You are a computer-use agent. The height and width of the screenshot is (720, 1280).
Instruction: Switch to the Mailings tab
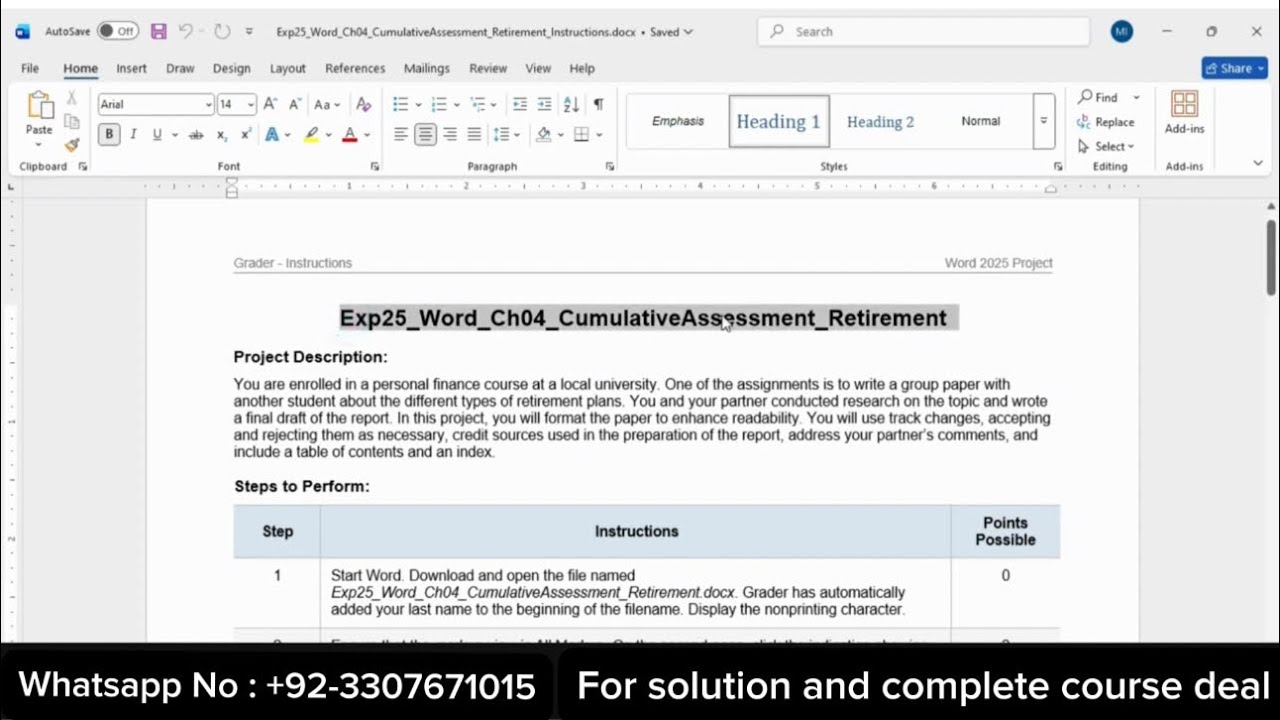pos(427,68)
